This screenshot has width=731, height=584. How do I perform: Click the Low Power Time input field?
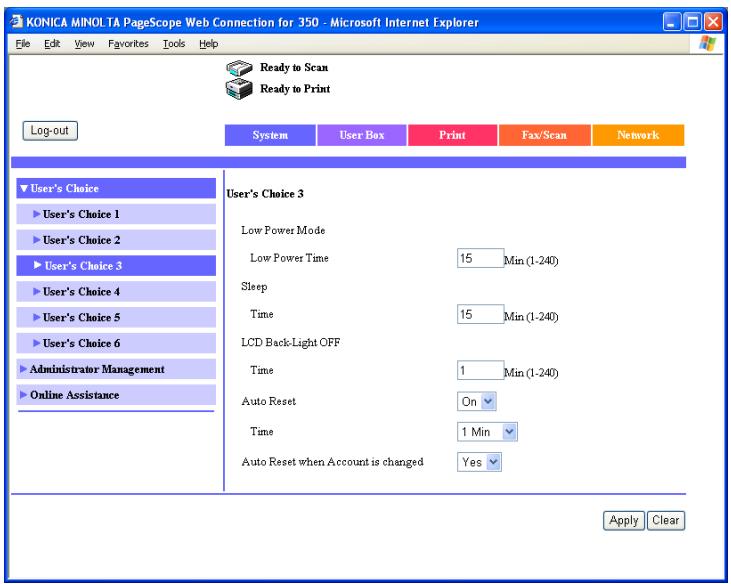click(480, 258)
